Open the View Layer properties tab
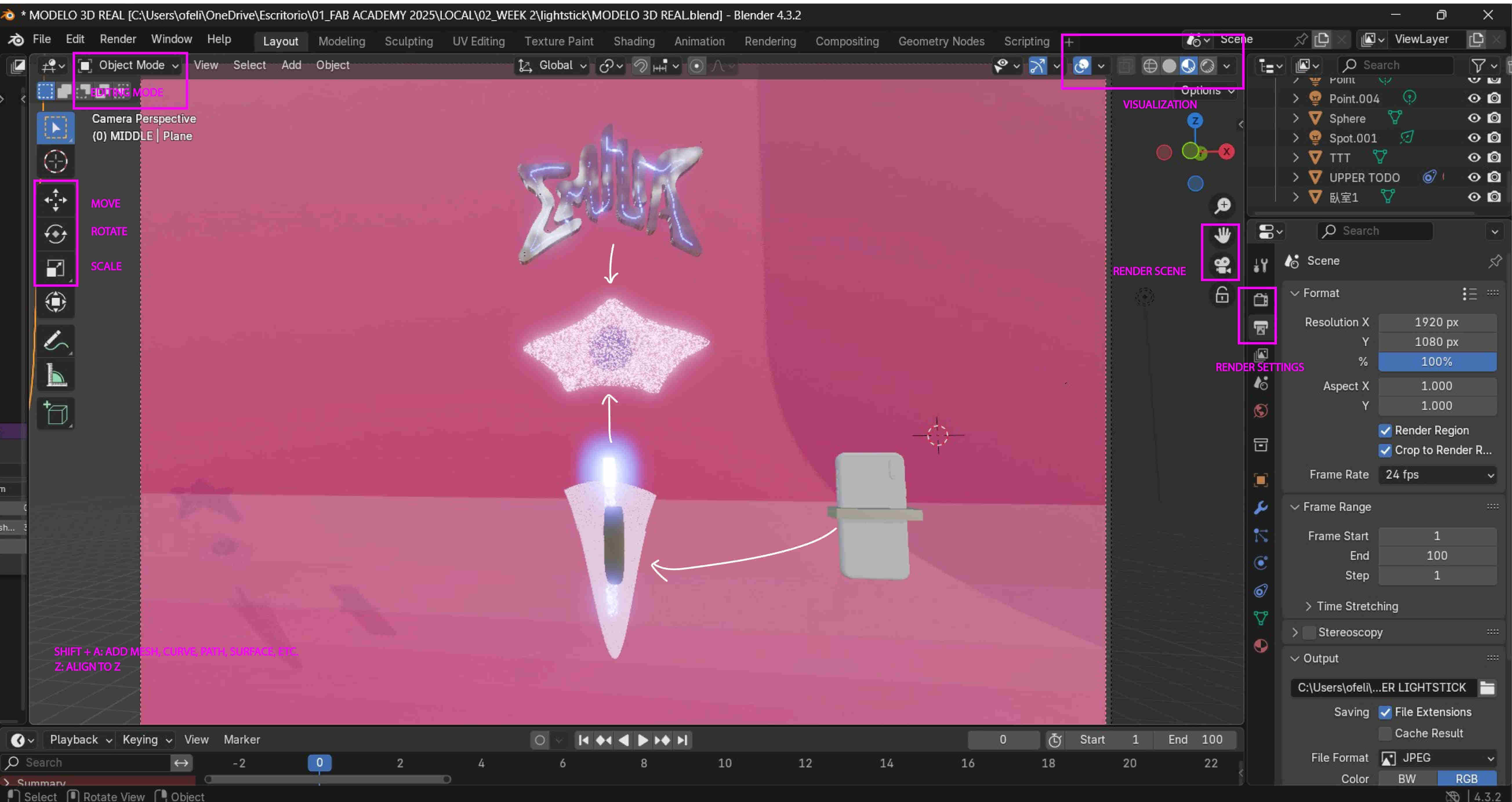Image resolution: width=1512 pixels, height=802 pixels. (x=1261, y=355)
